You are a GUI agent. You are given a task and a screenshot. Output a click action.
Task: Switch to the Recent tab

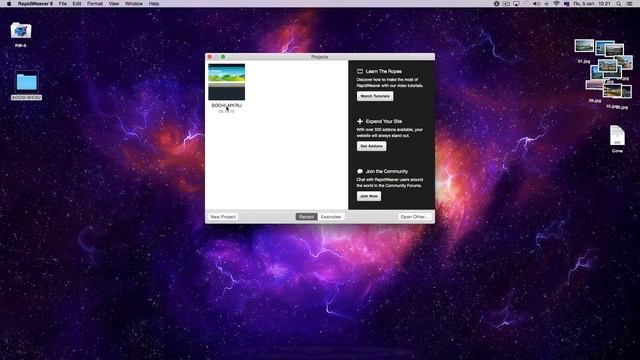click(307, 217)
